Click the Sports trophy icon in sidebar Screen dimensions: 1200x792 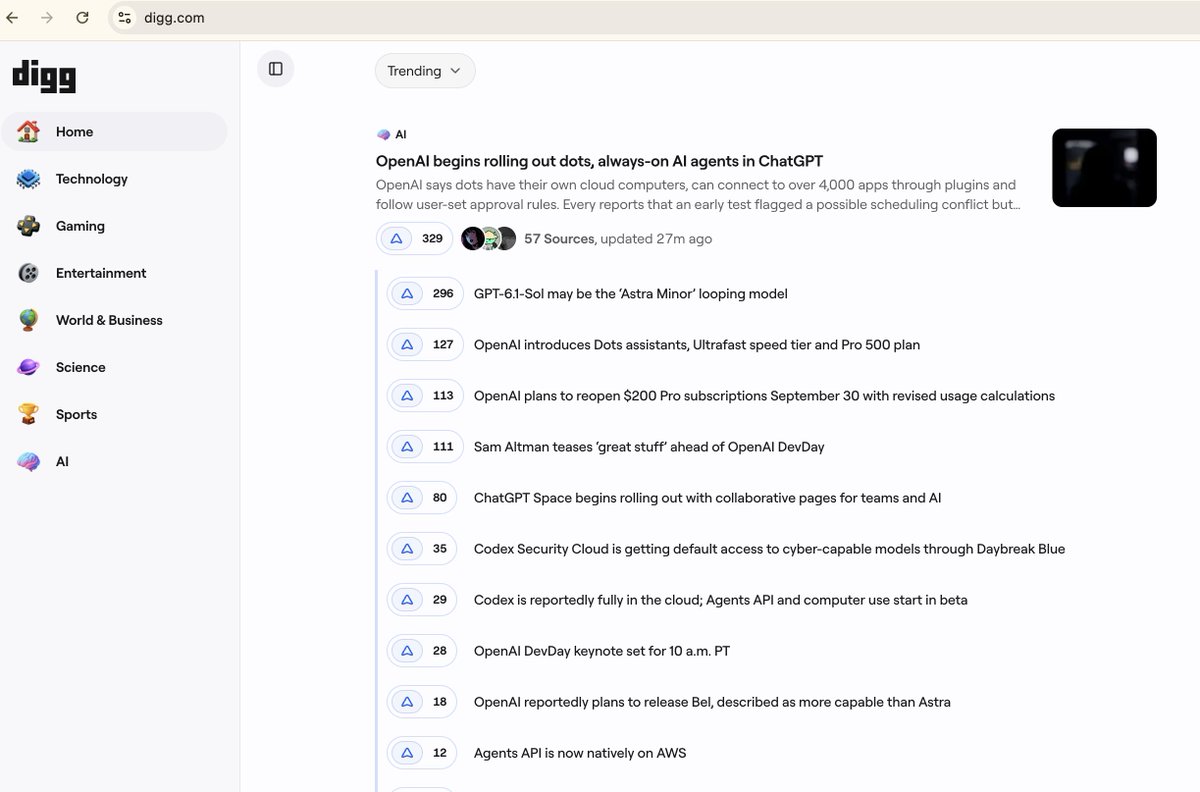coord(28,414)
